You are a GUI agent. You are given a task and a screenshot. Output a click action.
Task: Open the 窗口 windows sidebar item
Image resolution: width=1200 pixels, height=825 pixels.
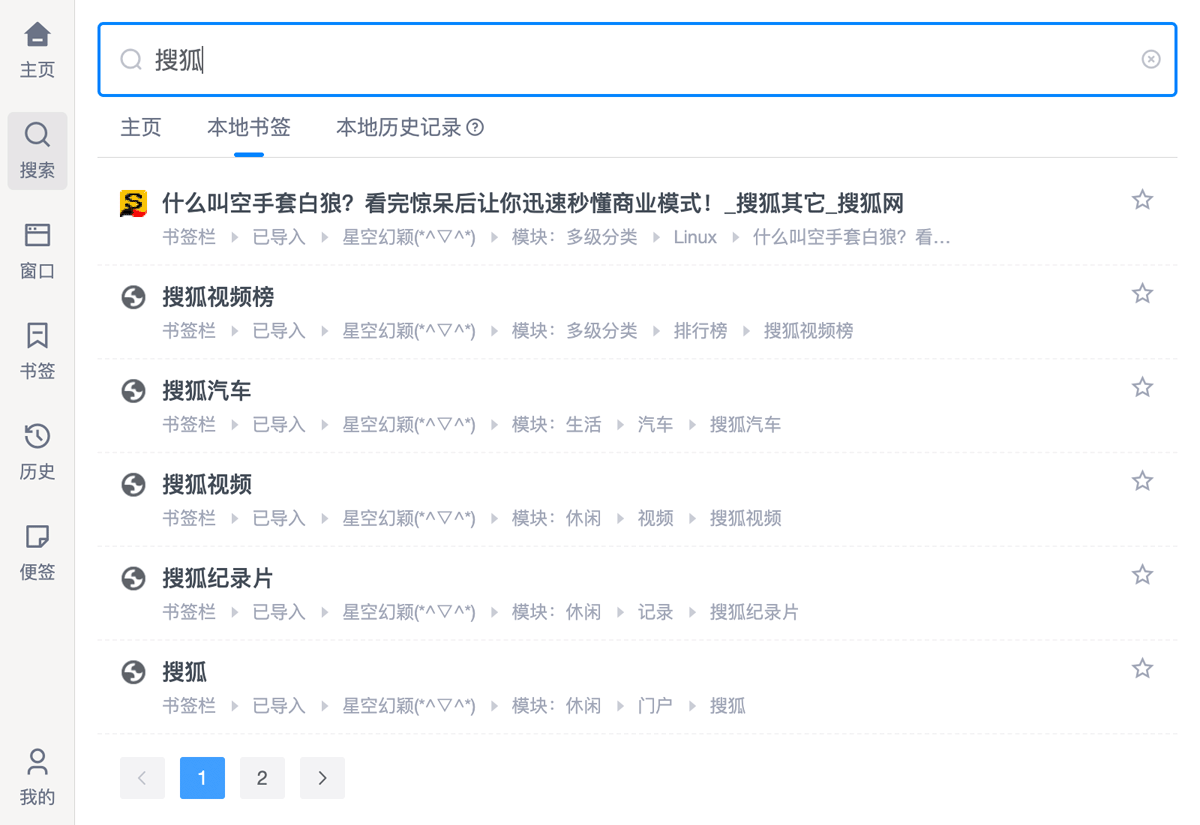[x=37, y=251]
